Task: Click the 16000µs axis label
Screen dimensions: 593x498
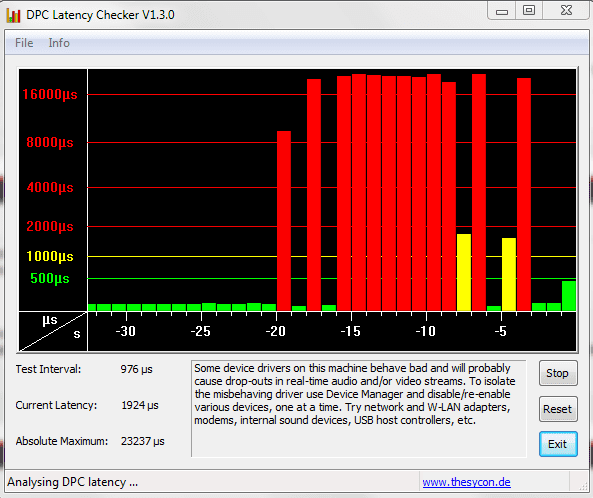Action: (50, 94)
